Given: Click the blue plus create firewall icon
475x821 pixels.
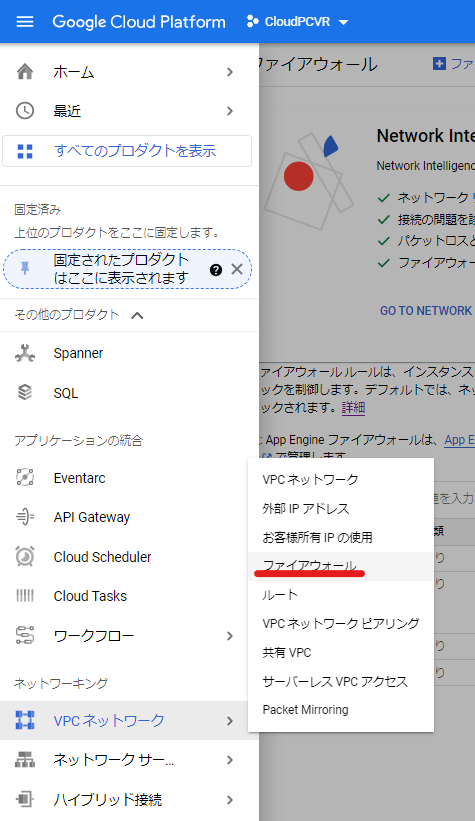Looking at the screenshot, I should (439, 63).
